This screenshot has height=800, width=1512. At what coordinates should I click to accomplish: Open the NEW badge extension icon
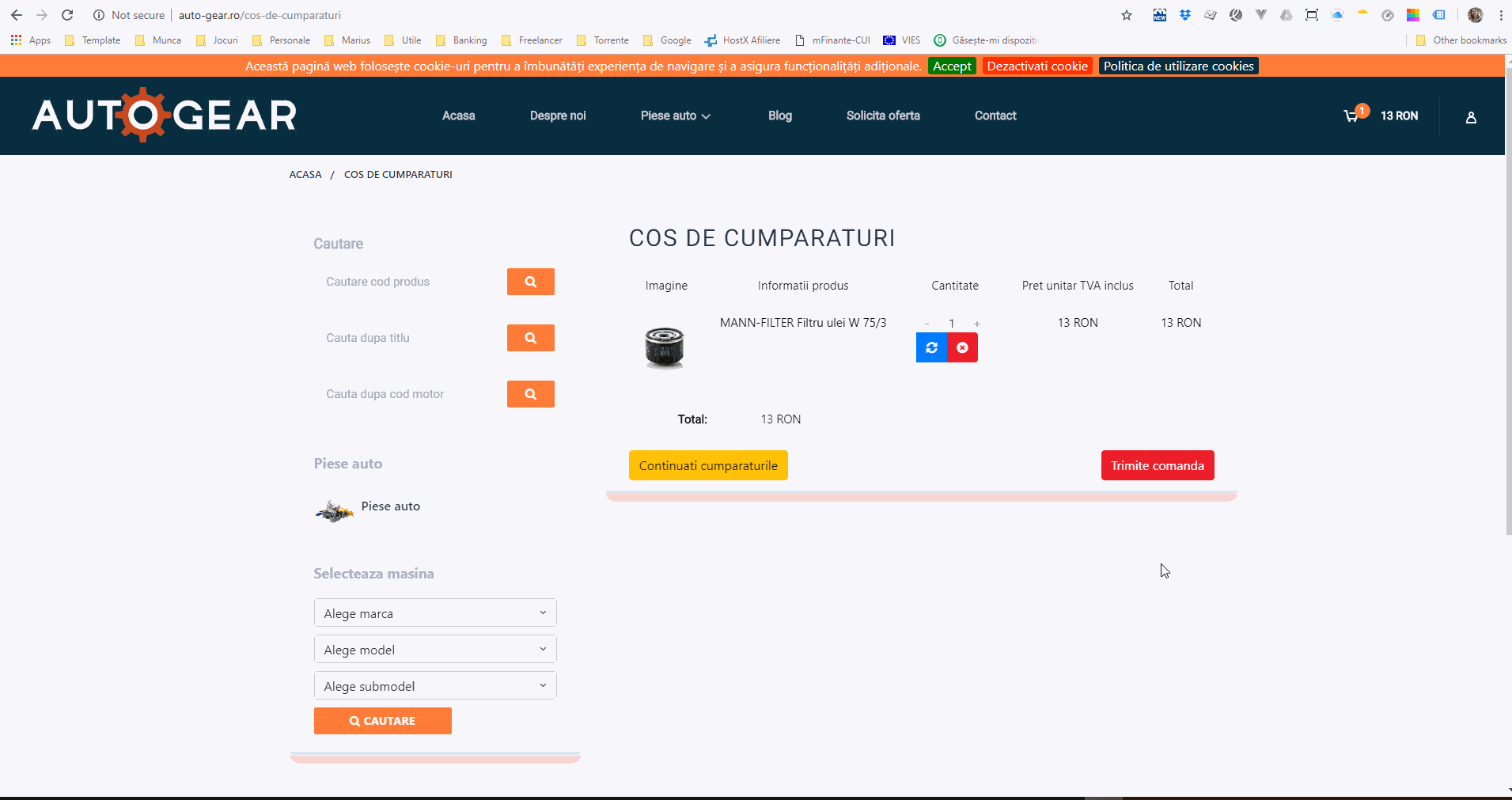(x=1160, y=15)
